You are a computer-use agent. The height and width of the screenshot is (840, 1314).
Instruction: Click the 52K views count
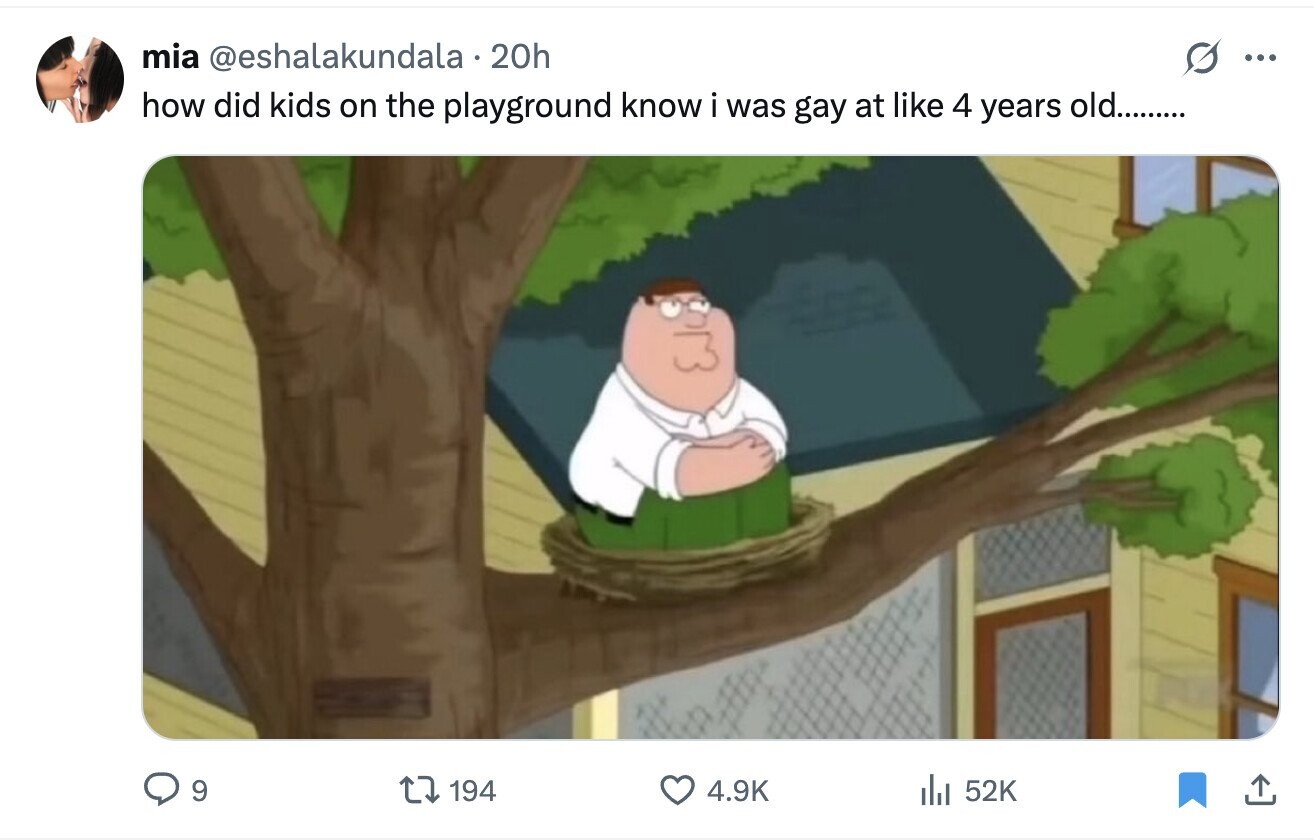pyautogui.click(x=990, y=791)
